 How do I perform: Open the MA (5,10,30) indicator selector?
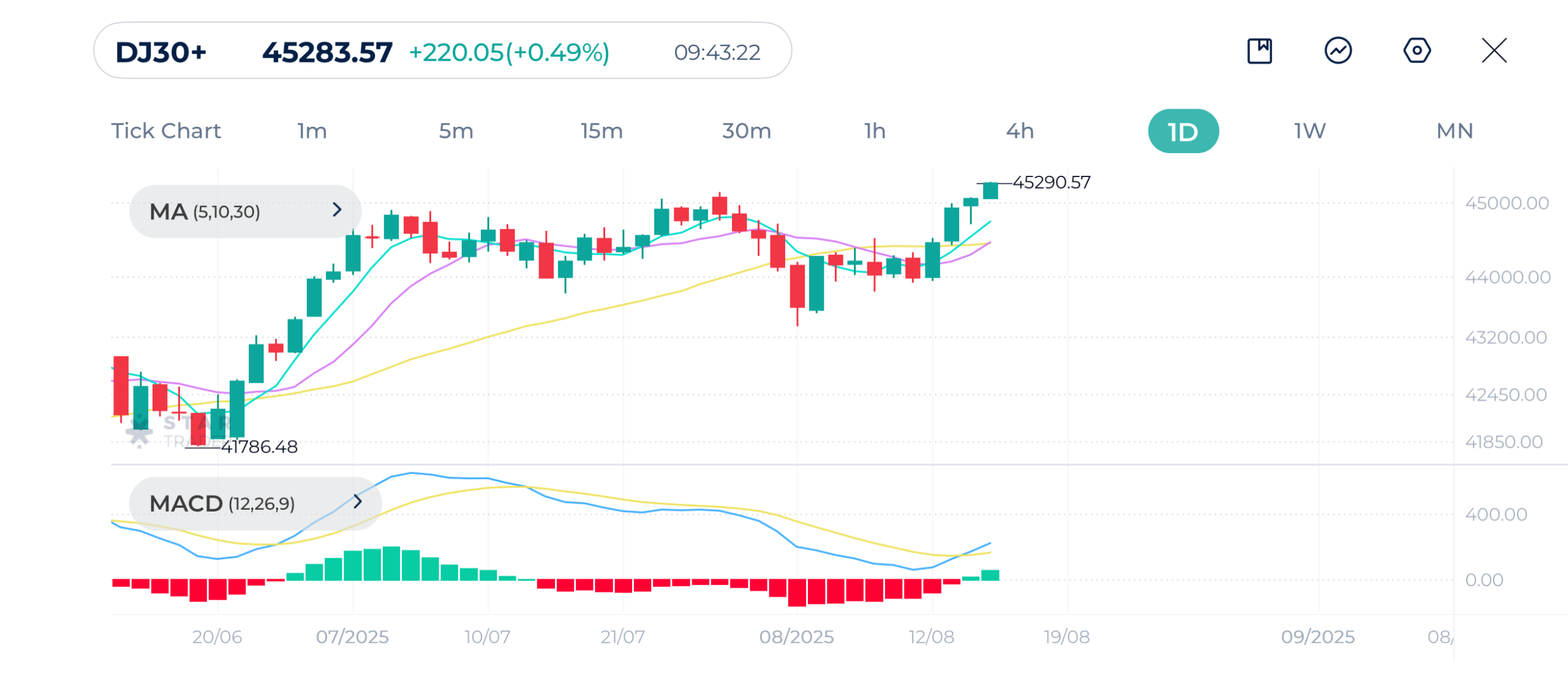(205, 212)
